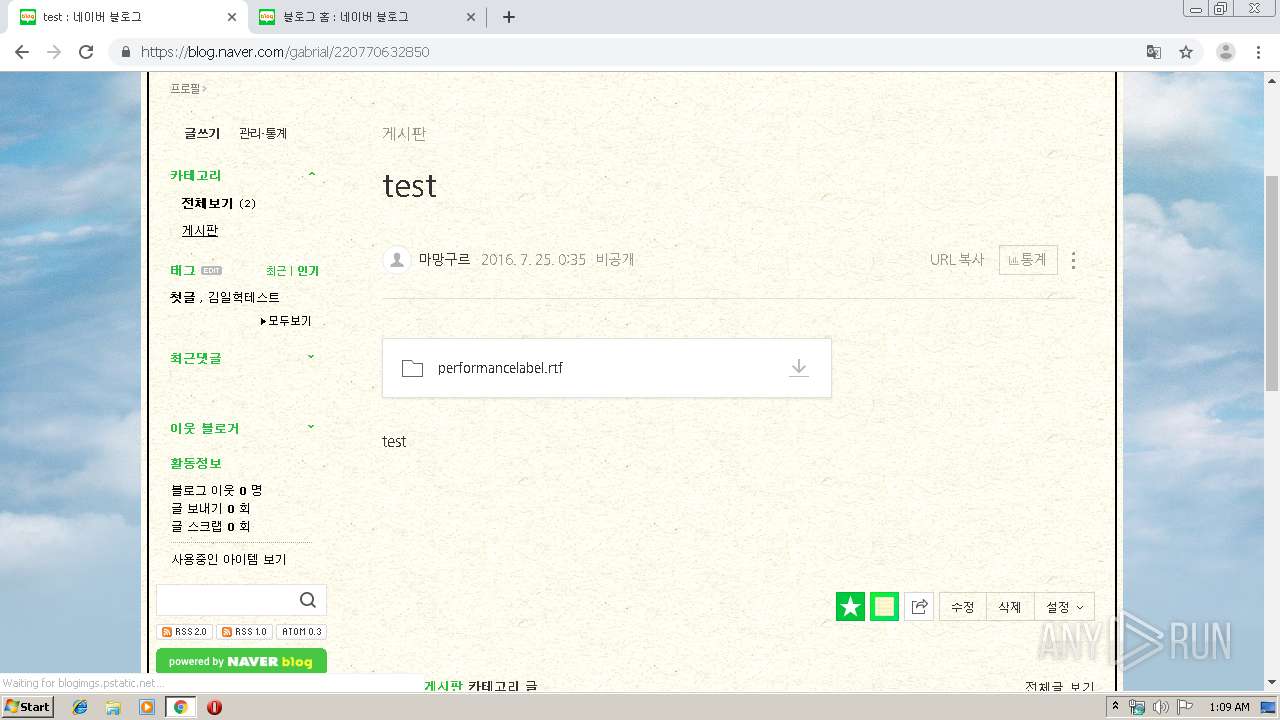1280x720 pixels.
Task: Expand all tags with 모두보기
Action: pos(286,321)
